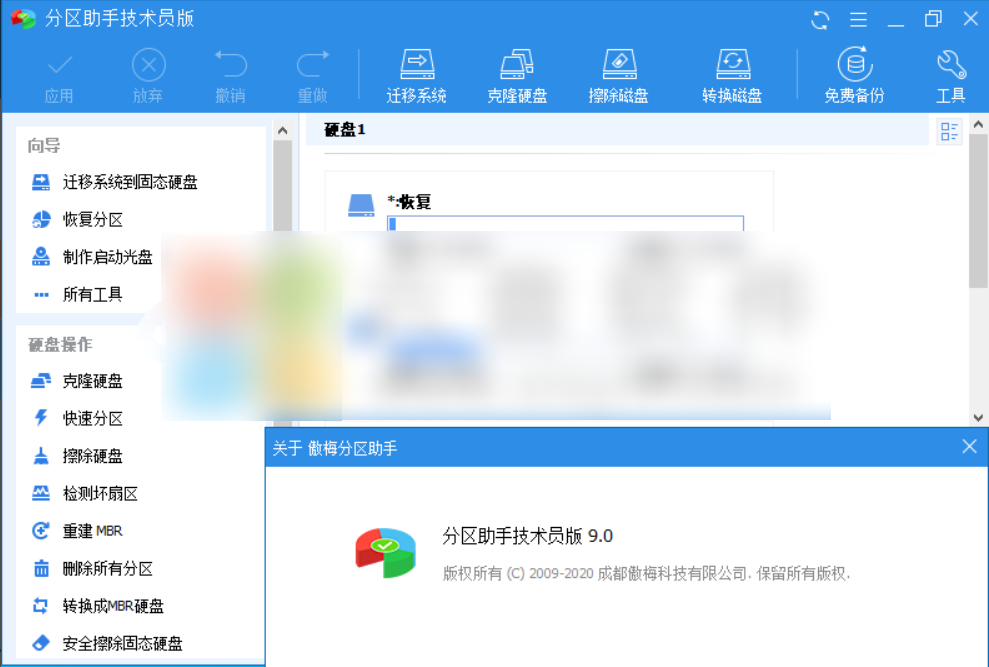This screenshot has height=667, width=989.
Task: Choose 克隆硬盘 under 硬盘操作
Action: 93,381
